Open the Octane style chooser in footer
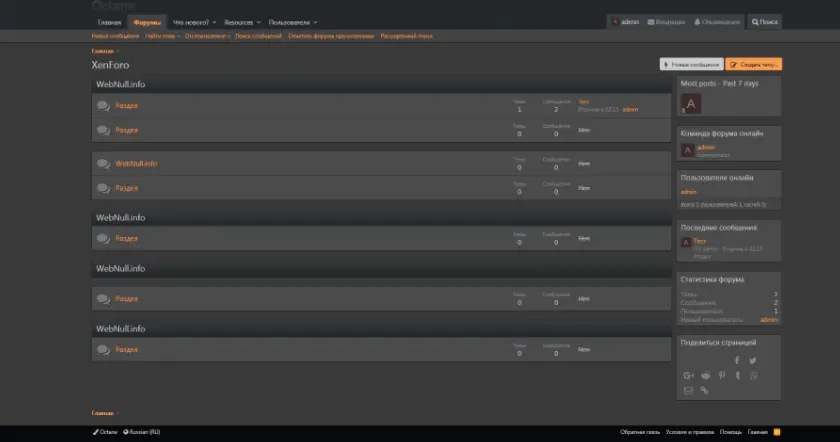Image resolution: width=840 pixels, height=442 pixels. [105, 432]
